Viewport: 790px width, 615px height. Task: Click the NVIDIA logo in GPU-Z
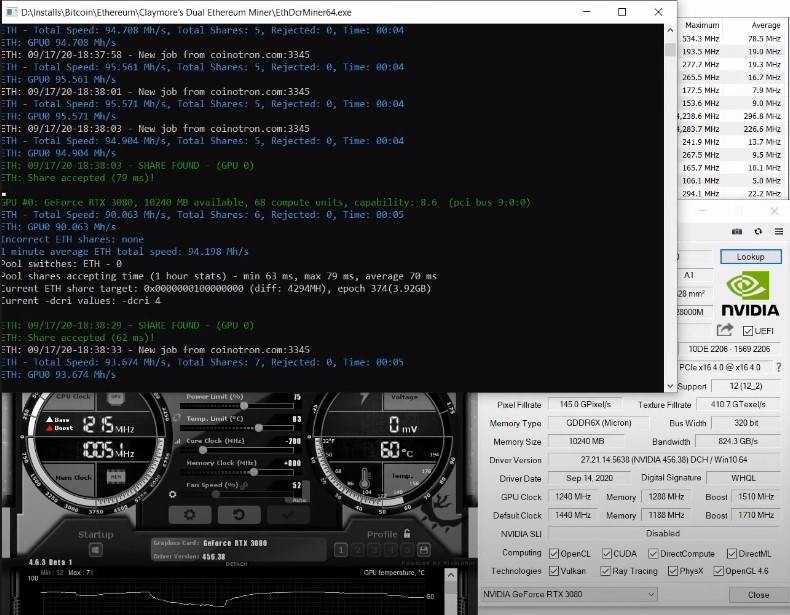750,294
